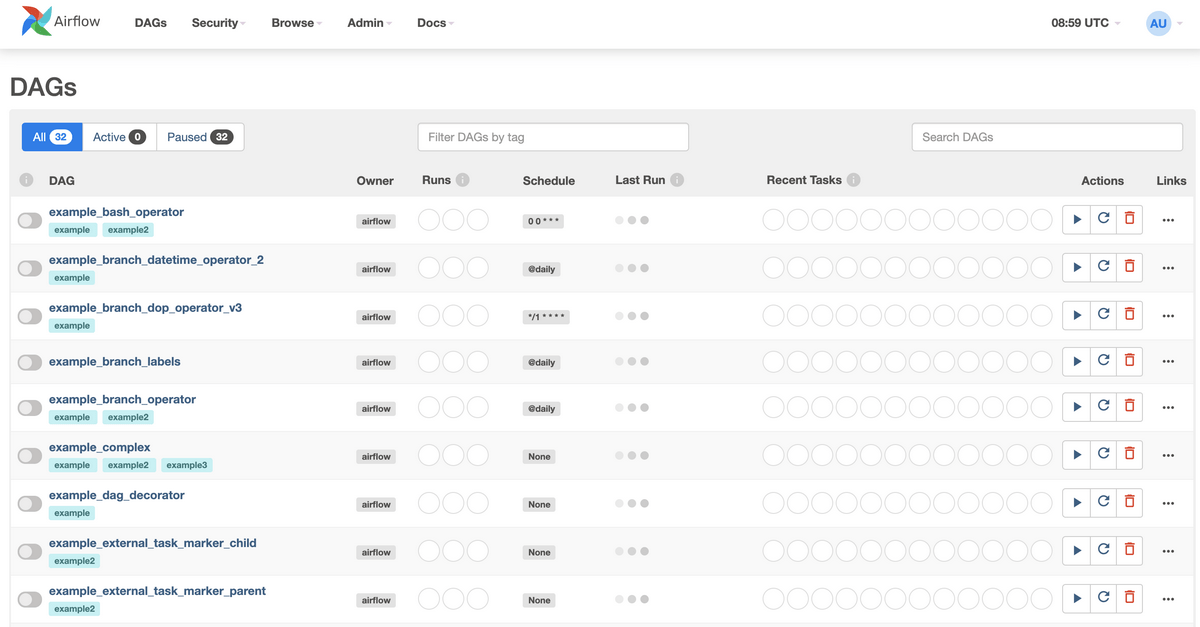The width and height of the screenshot is (1200, 627).
Task: Unpause example_branch_datetime_operator_2 toggle
Action: point(30,269)
